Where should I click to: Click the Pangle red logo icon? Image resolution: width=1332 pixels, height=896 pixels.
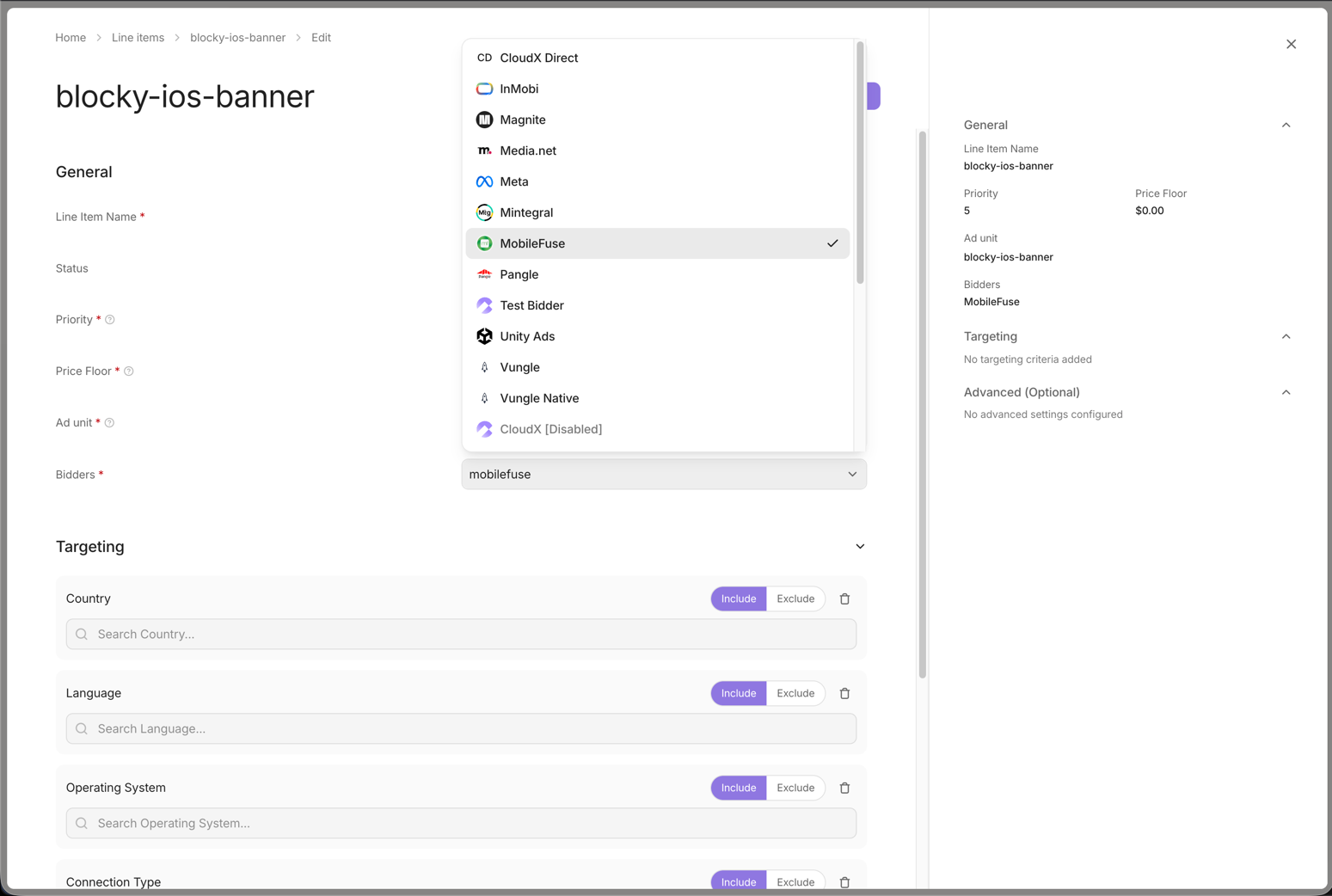[484, 274]
